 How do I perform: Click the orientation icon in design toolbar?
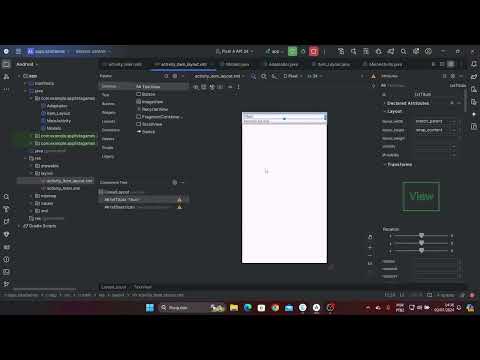pyautogui.click(x=264, y=76)
